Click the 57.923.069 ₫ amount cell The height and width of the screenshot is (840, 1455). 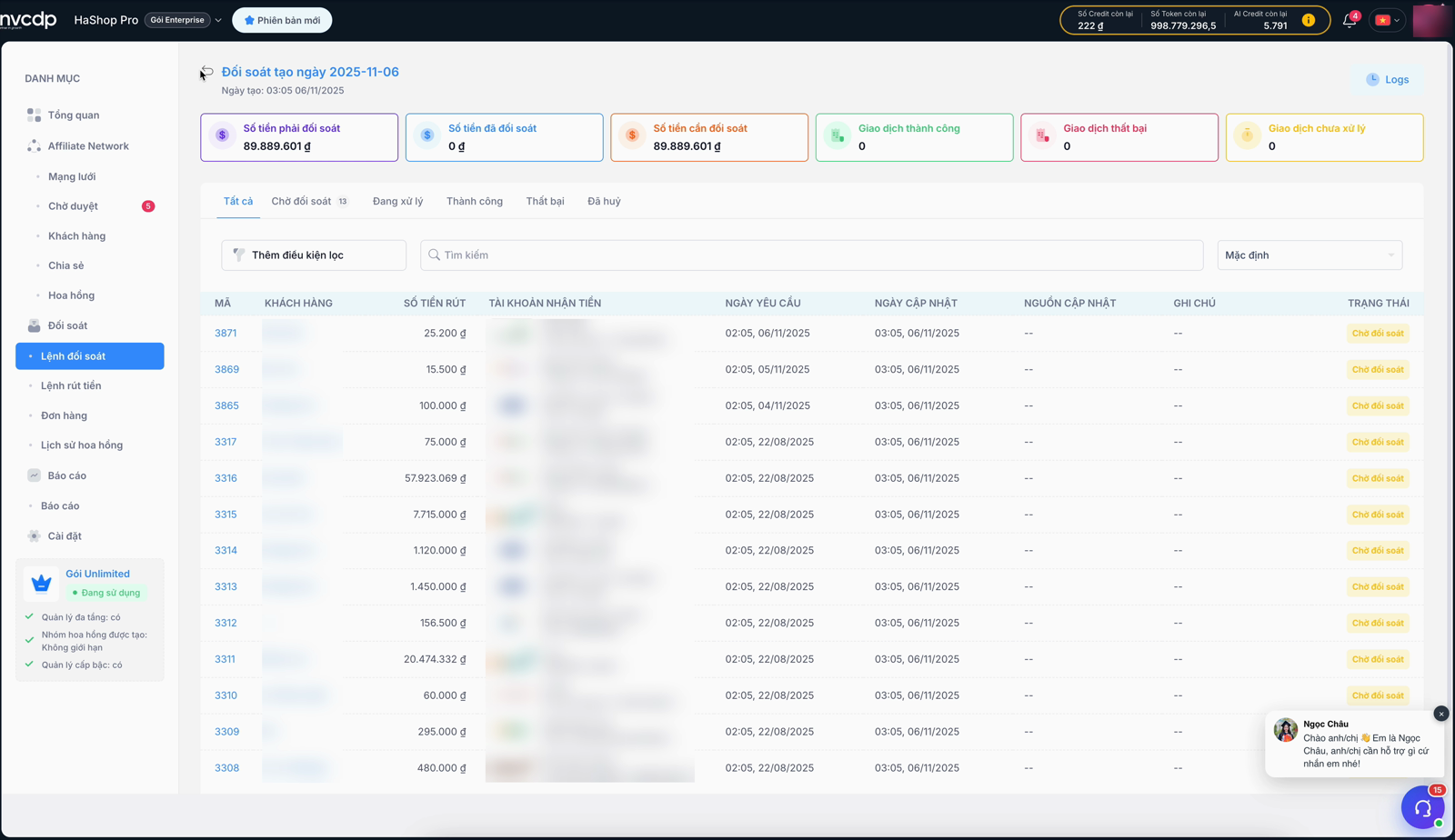[435, 478]
